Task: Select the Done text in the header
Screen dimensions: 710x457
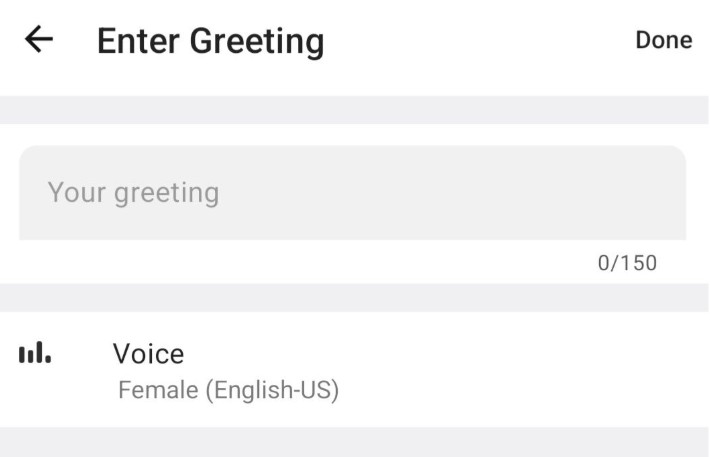Action: 664,40
